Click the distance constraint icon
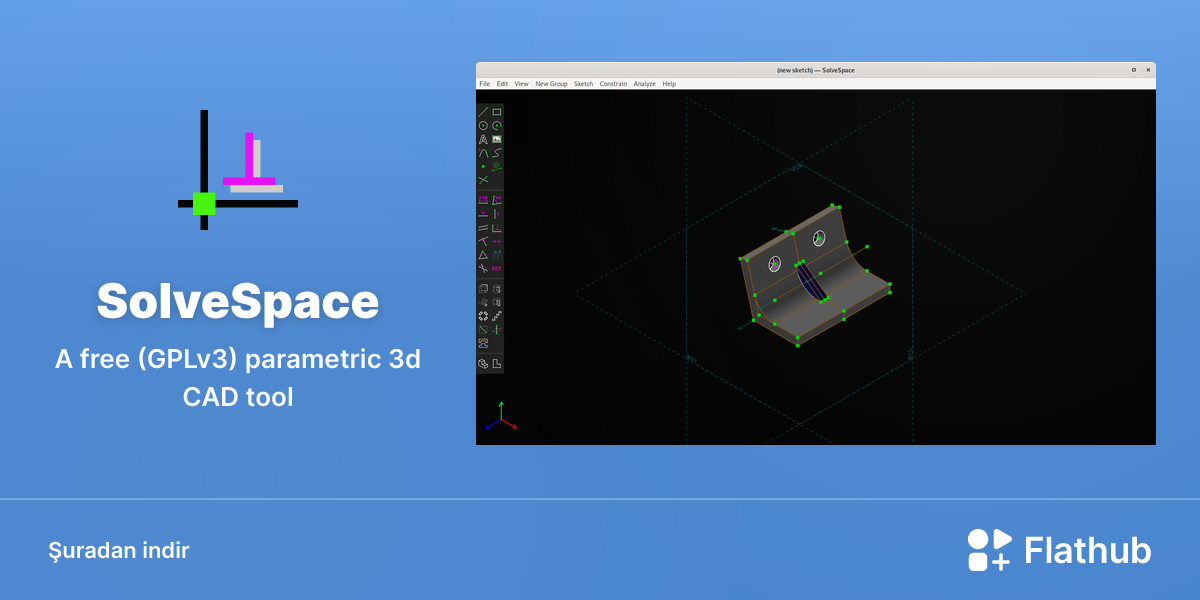This screenshot has width=1200, height=600. coord(483,199)
